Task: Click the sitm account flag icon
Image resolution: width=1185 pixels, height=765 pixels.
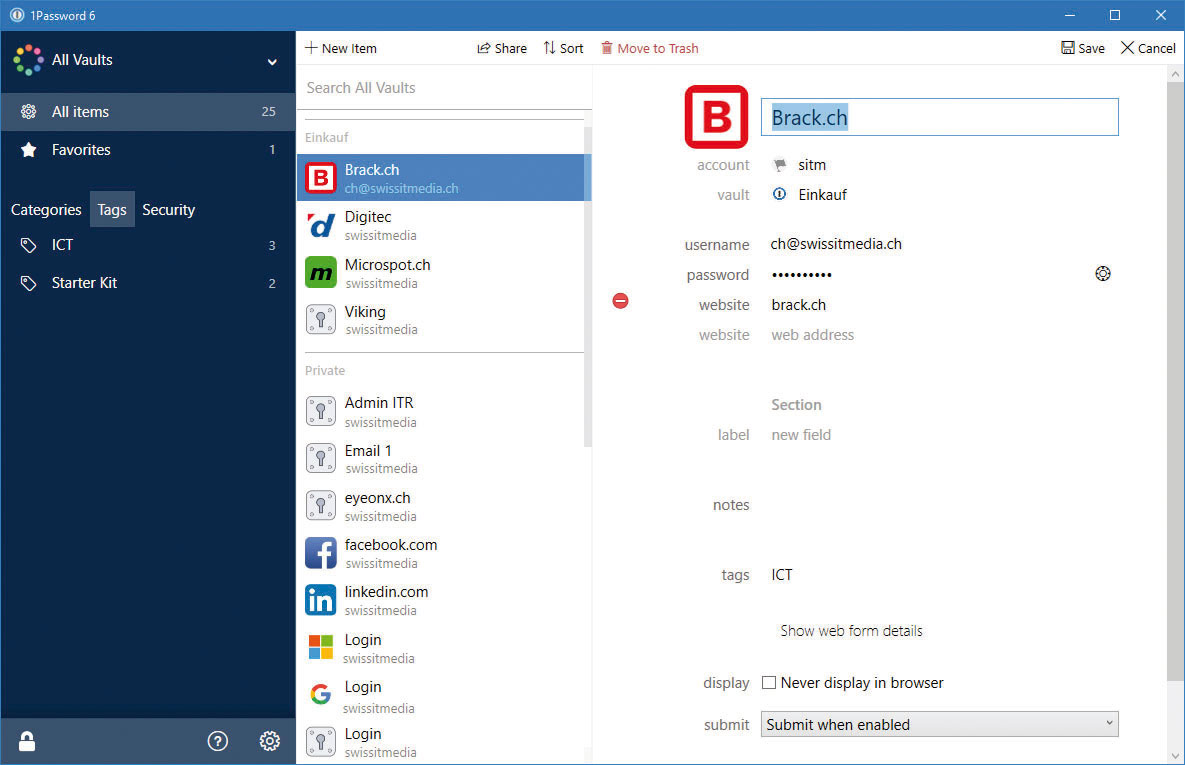Action: point(780,165)
